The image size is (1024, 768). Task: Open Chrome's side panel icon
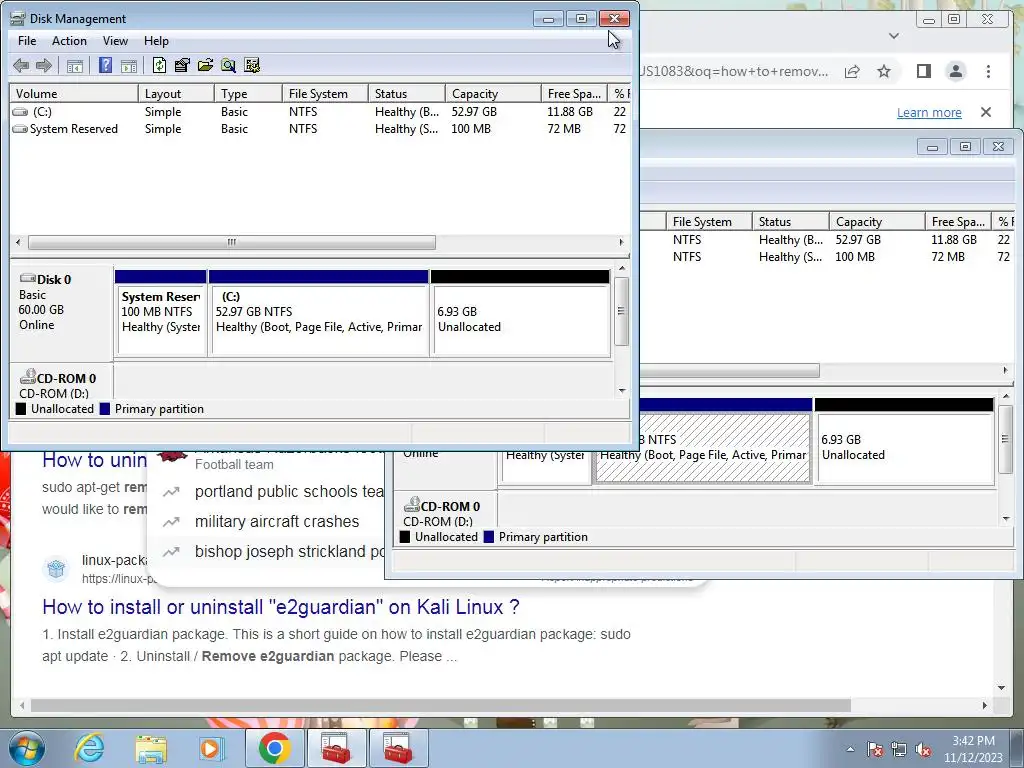pyautogui.click(x=923, y=71)
